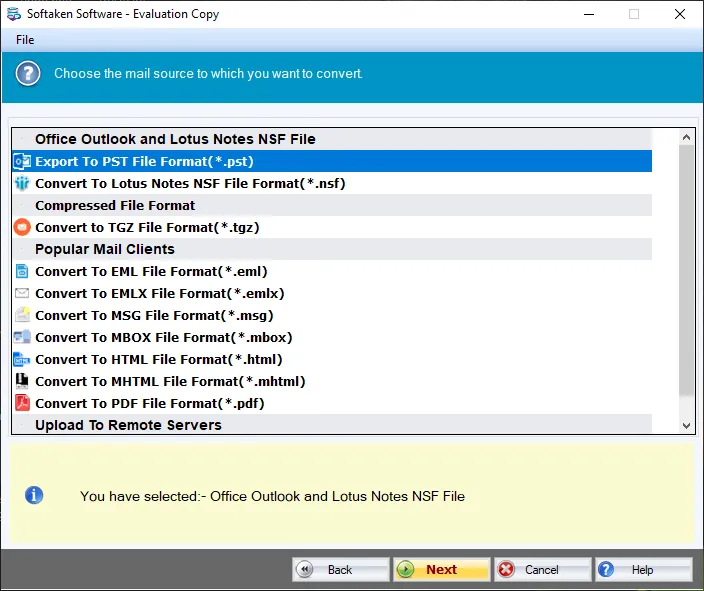Choose Convert To EMLX File Format
The height and width of the screenshot is (591, 704).
tap(332, 293)
